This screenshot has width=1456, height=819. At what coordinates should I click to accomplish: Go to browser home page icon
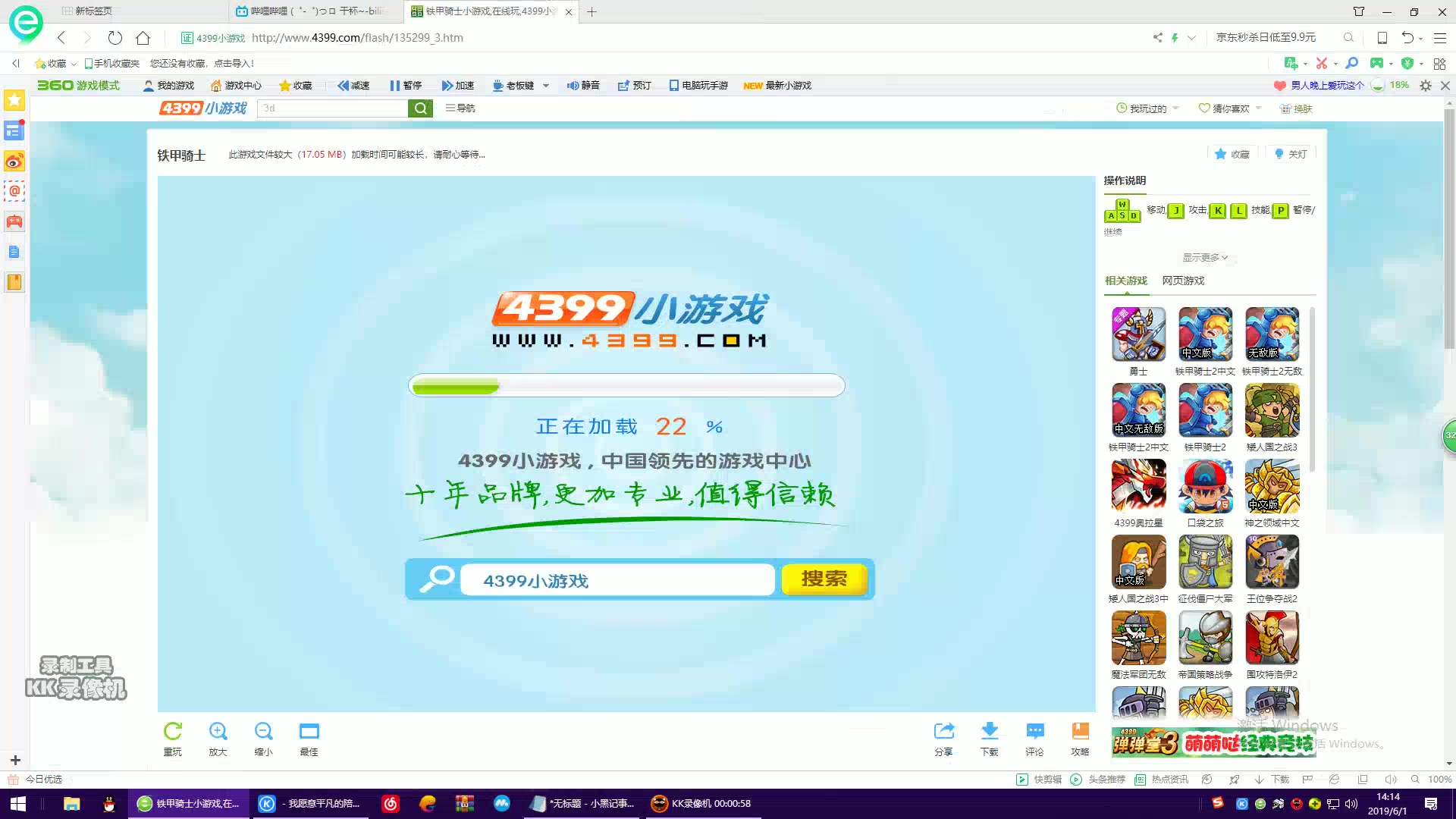click(143, 38)
